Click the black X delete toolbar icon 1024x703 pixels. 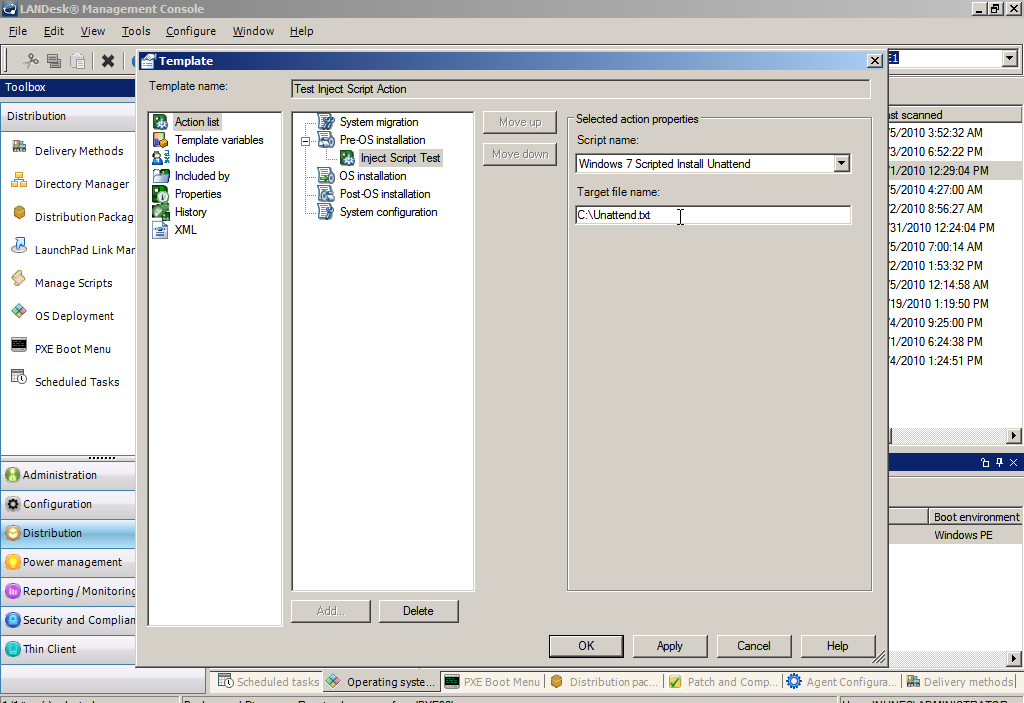click(107, 60)
